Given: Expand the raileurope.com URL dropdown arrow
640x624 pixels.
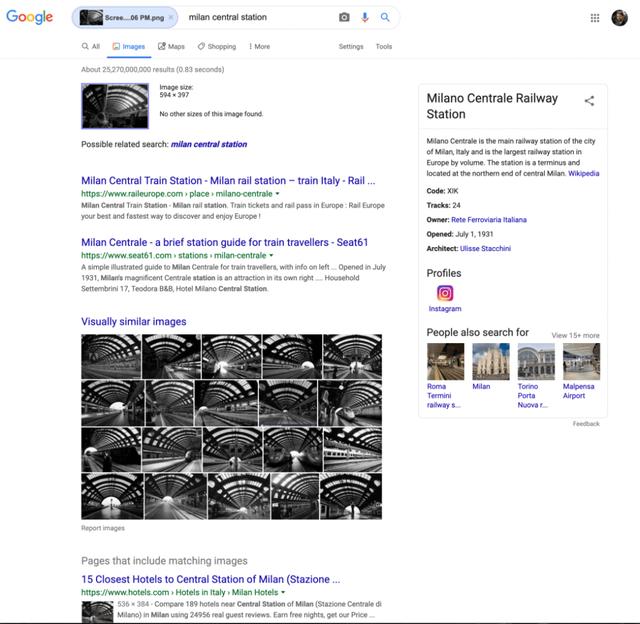Looking at the screenshot, I should [x=277, y=194].
